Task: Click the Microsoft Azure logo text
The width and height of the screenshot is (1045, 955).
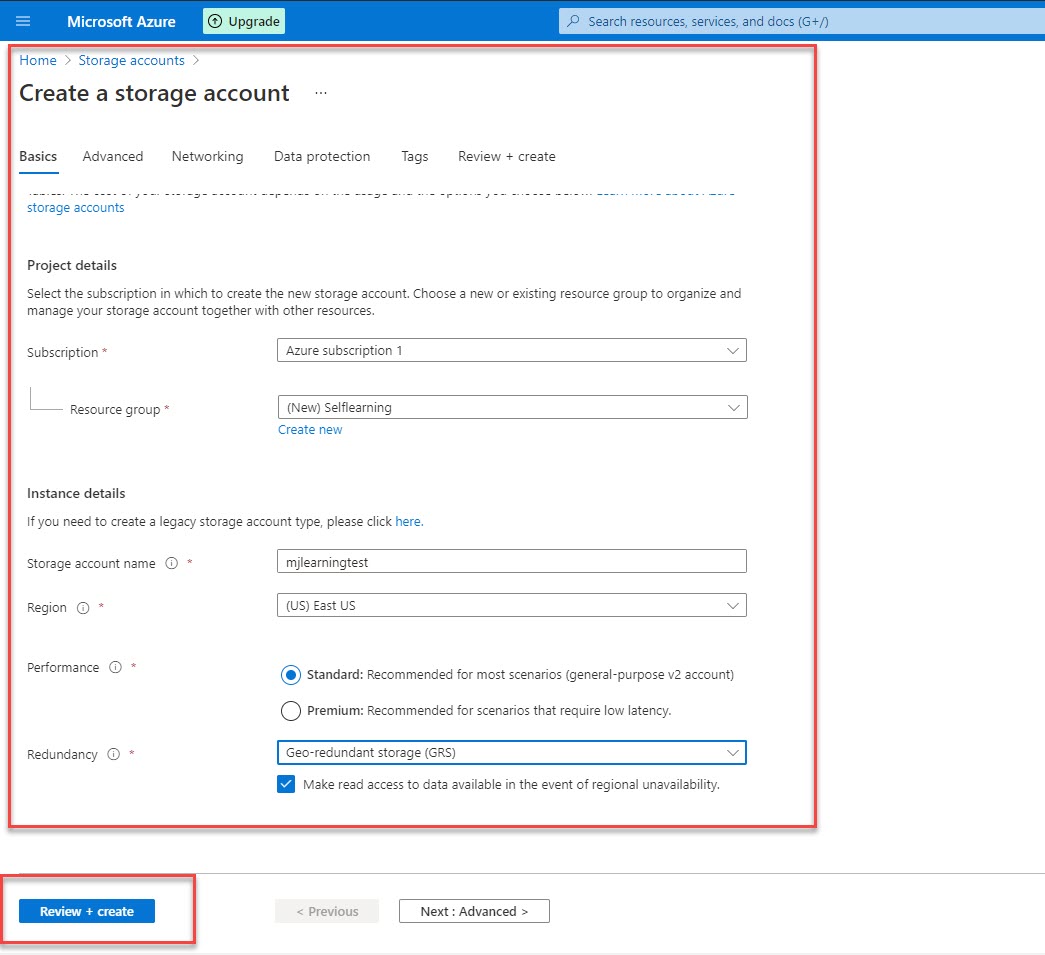Action: click(121, 22)
